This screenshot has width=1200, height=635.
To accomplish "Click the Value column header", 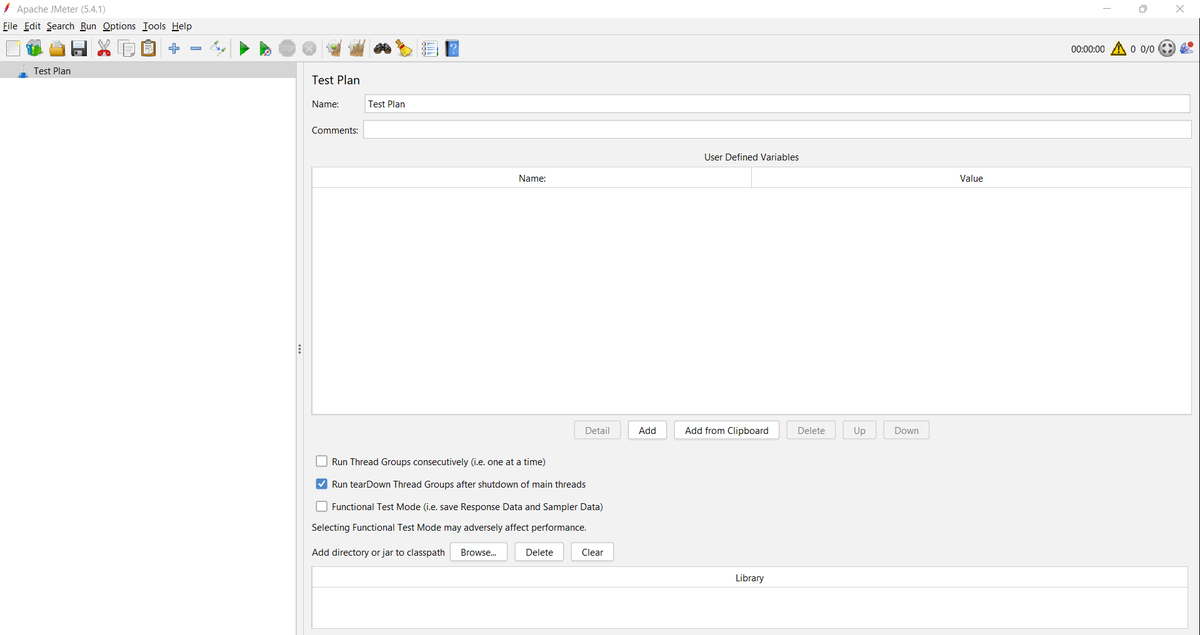I will tap(971, 178).
